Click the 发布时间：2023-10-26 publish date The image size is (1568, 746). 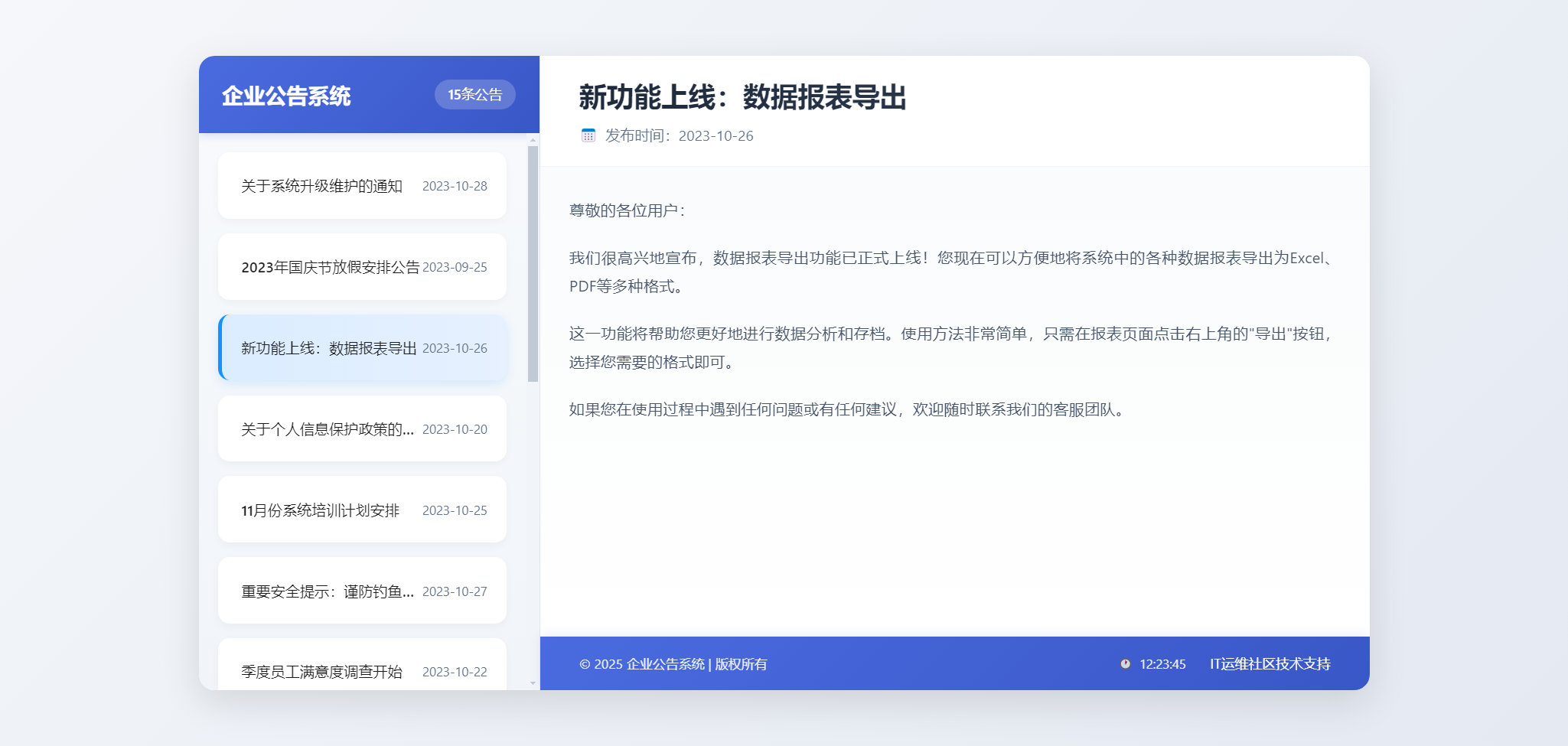tap(679, 135)
